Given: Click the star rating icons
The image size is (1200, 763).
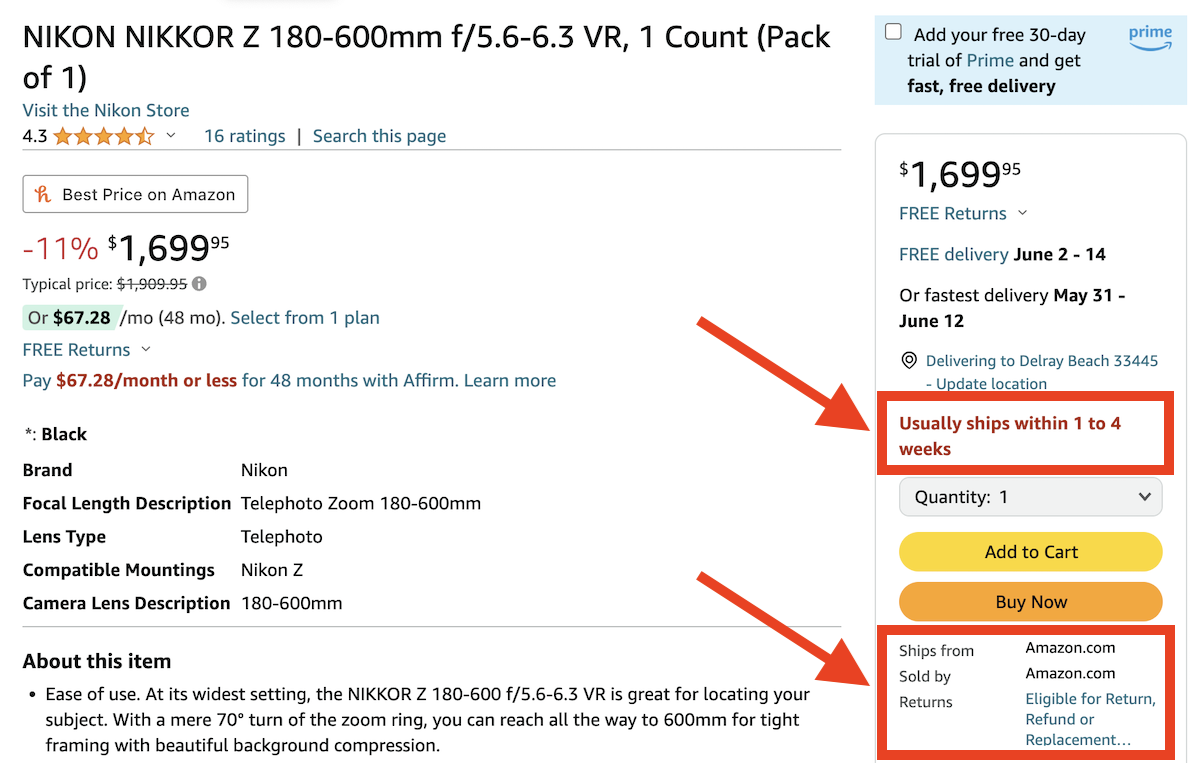Looking at the screenshot, I should coord(104,137).
